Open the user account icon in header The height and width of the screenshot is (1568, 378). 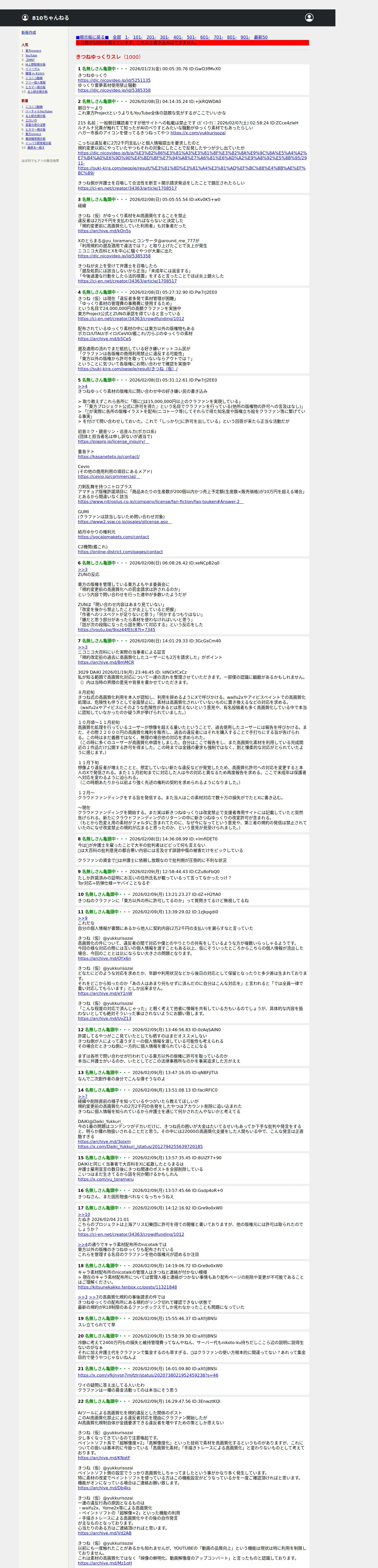pos(309,18)
